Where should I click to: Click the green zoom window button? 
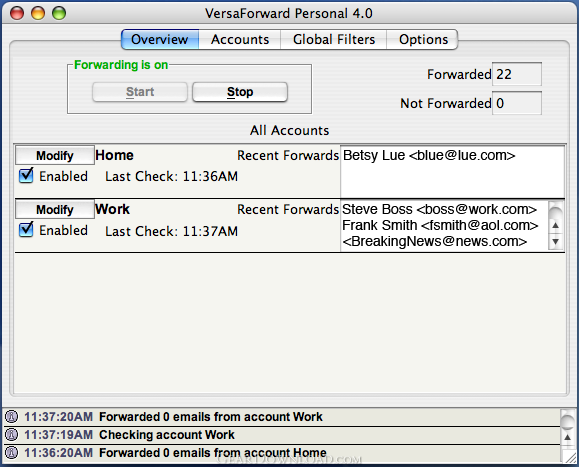point(59,13)
